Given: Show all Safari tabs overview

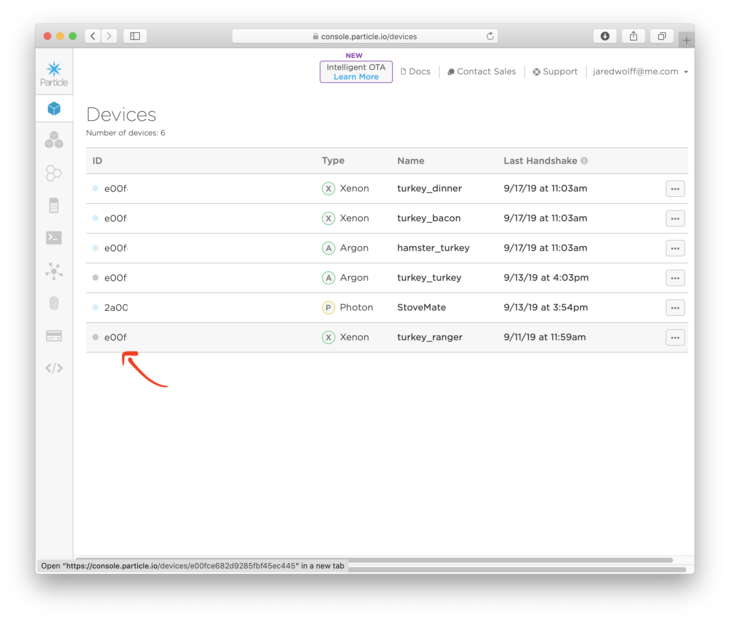Looking at the screenshot, I should point(662,36).
